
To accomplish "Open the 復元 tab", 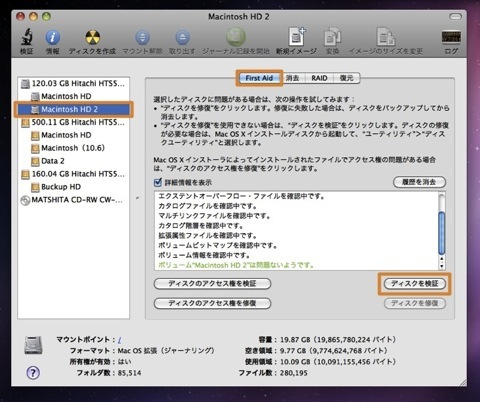I will 347,78.
